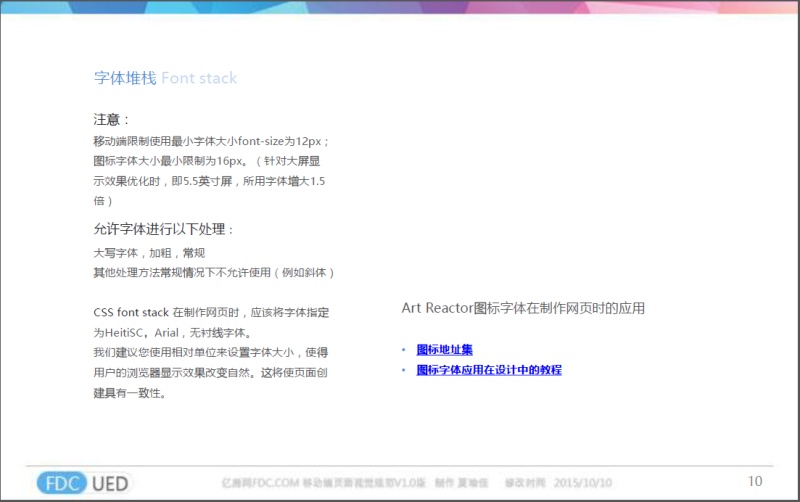Image resolution: width=800 pixels, height=502 pixels.
Task: Select the line mentioning 5.5英寸屏
Action: pos(209,181)
